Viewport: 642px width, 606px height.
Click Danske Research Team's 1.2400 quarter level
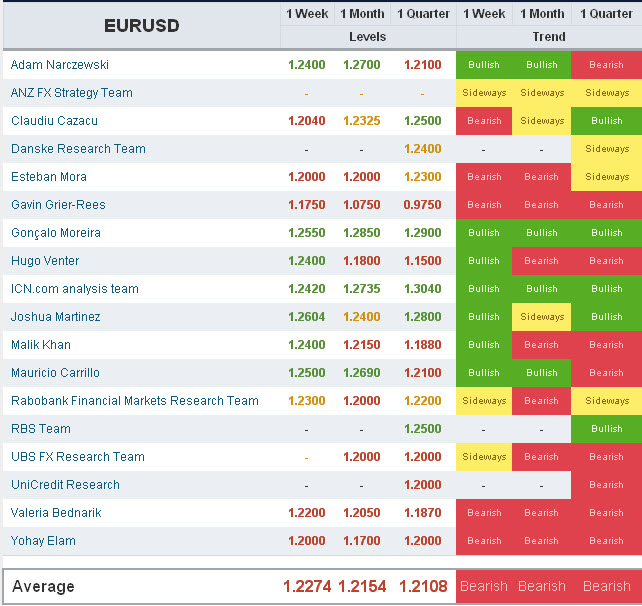coord(423,149)
